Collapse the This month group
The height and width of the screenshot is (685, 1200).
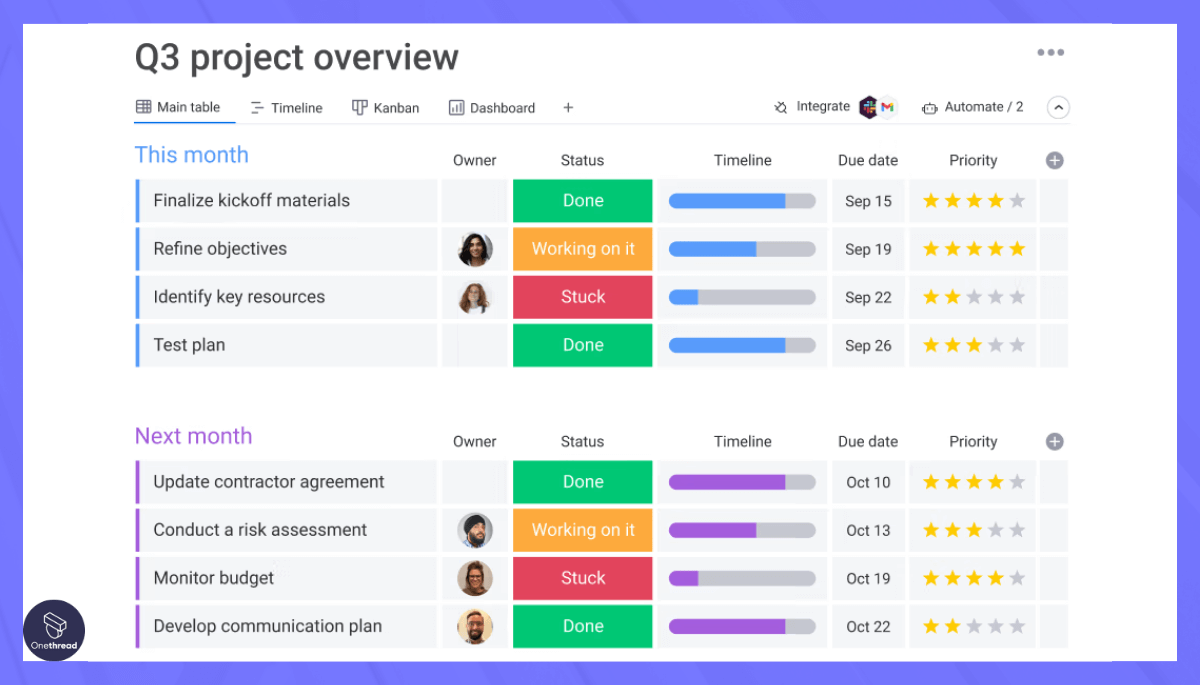point(191,155)
